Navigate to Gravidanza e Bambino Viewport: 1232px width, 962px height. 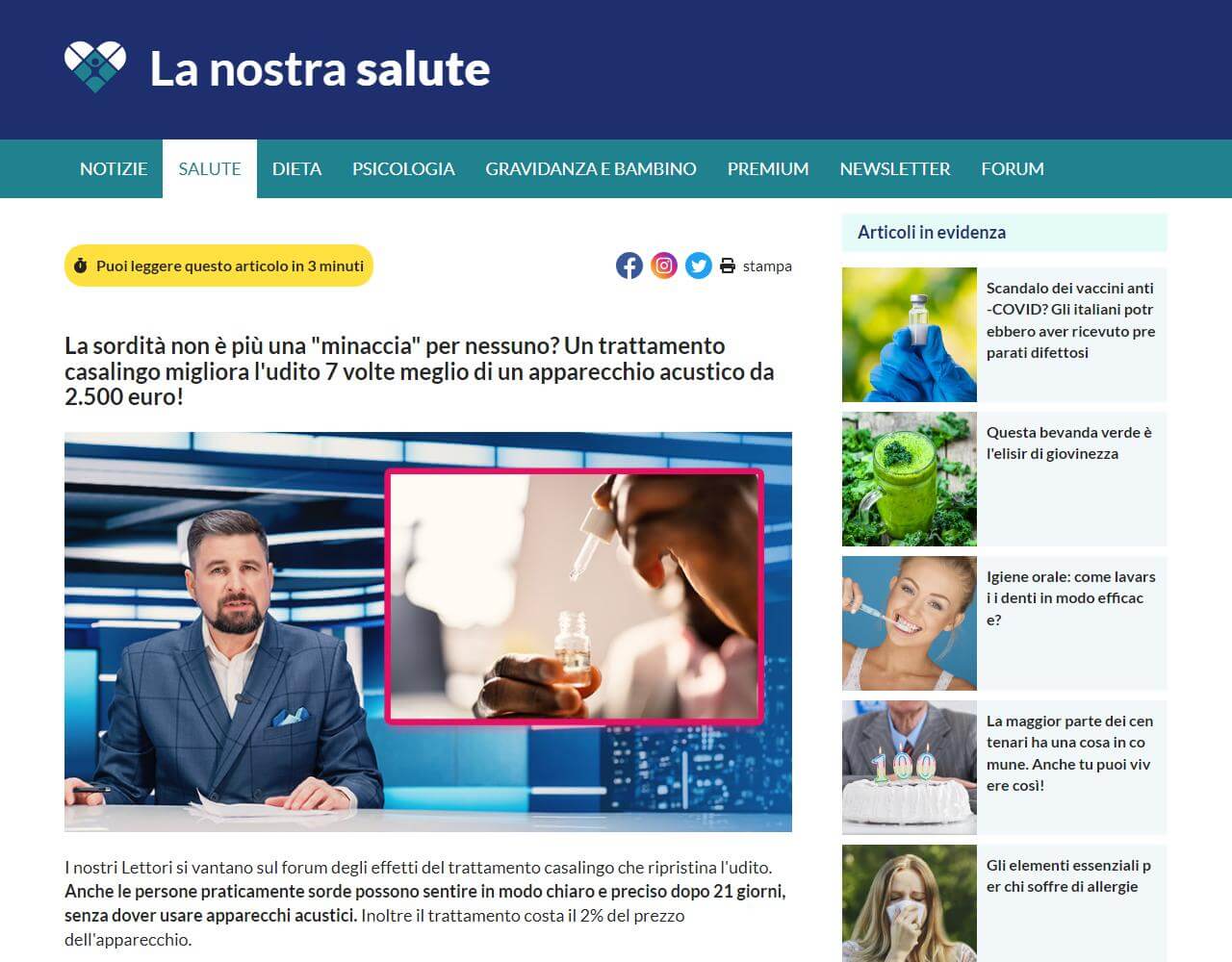coord(591,168)
